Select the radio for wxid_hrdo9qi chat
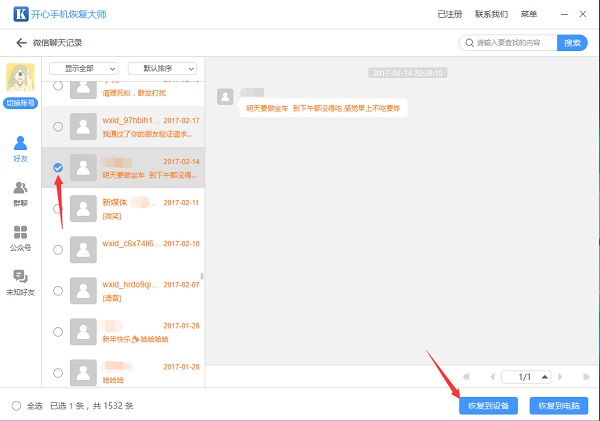This screenshot has height=421, width=600. (x=58, y=291)
